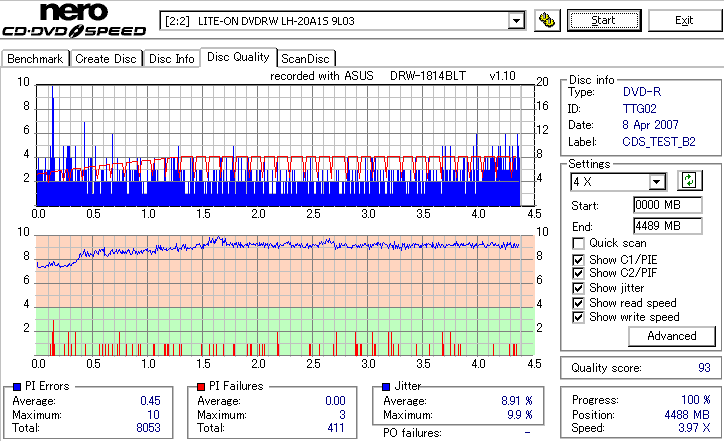Toggle Show C2/PIF checkbox
This screenshot has width=724, height=441.
coord(578,273)
